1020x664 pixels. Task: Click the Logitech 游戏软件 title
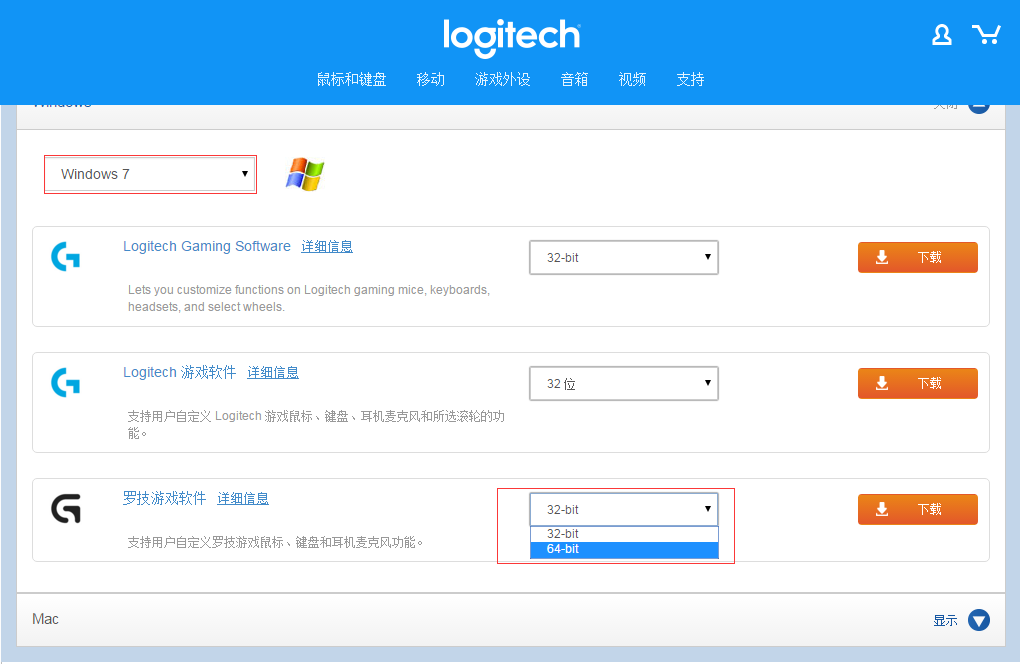pos(180,373)
